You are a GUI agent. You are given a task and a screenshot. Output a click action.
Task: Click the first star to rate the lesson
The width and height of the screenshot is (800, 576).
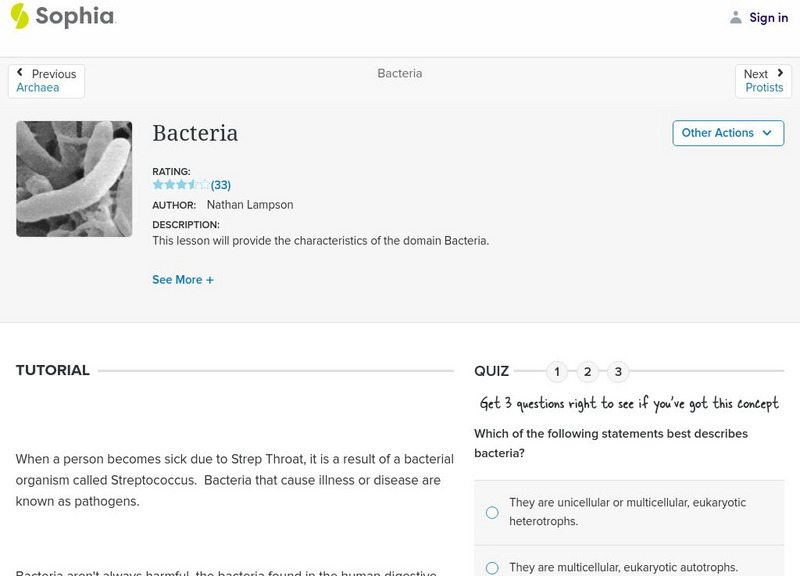[x=157, y=184]
